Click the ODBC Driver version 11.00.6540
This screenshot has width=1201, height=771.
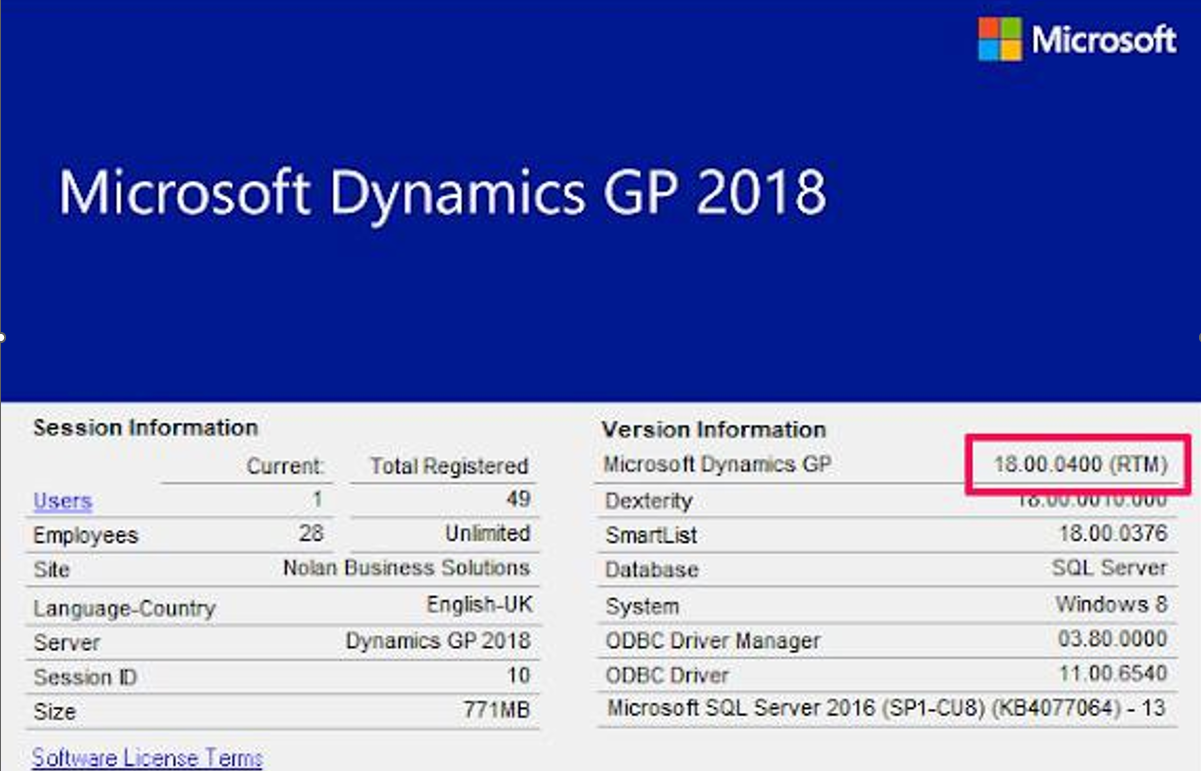pyautogui.click(x=1112, y=674)
